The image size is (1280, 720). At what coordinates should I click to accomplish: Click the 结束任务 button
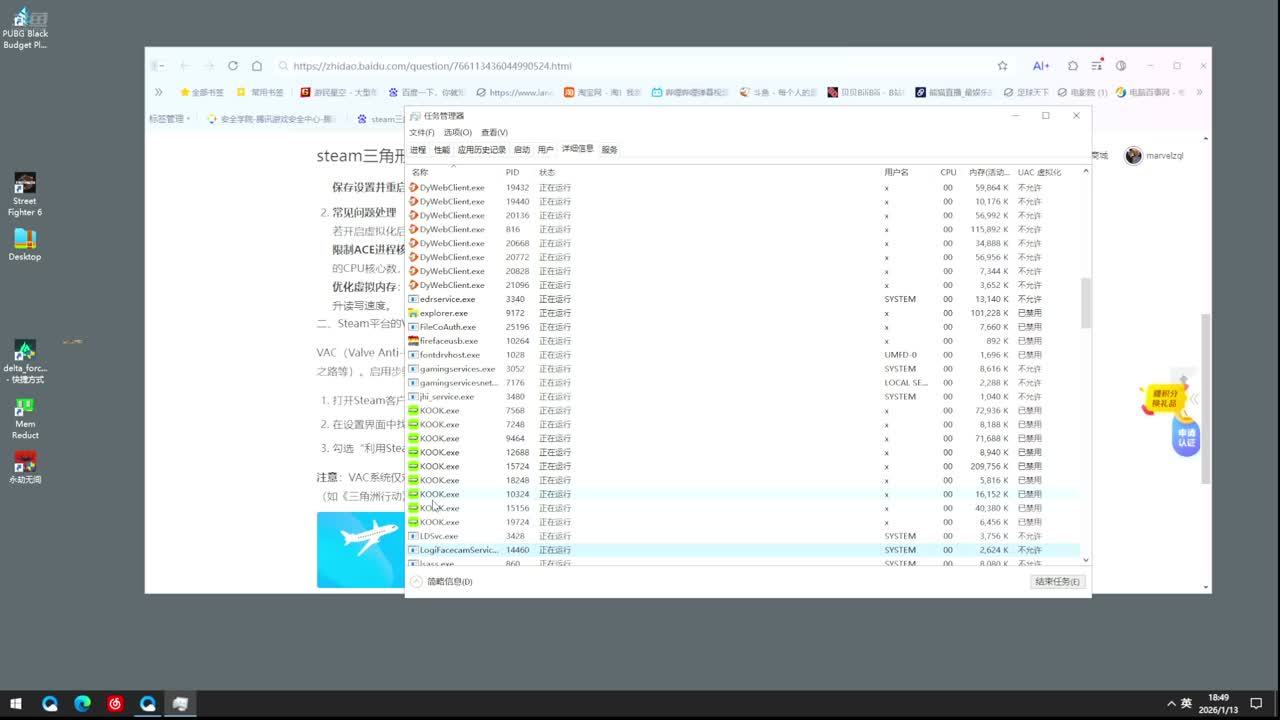tap(1057, 581)
